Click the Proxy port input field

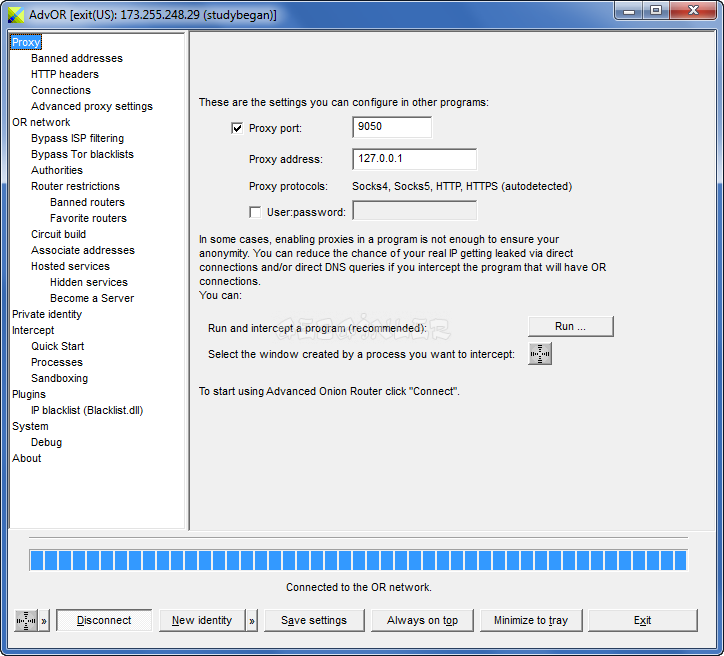click(x=392, y=127)
